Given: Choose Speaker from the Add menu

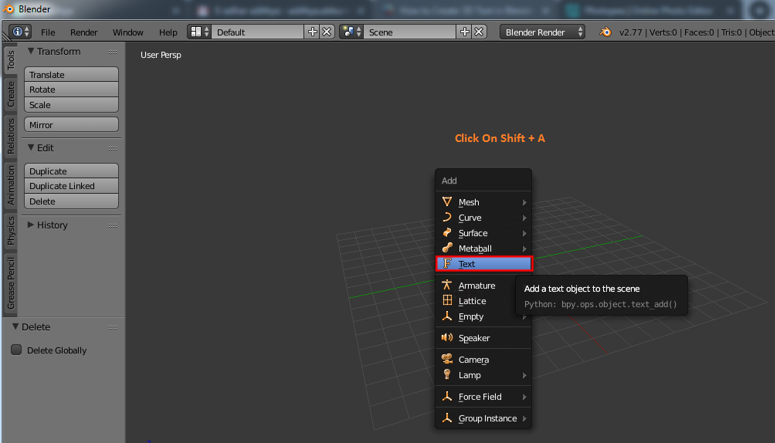Looking at the screenshot, I should pyautogui.click(x=484, y=338).
